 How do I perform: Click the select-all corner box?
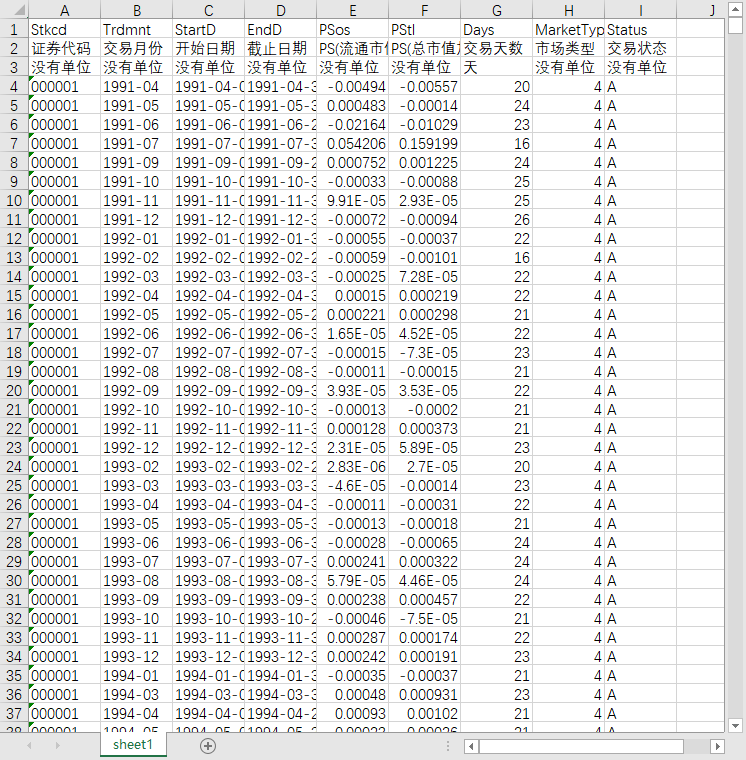(14, 10)
